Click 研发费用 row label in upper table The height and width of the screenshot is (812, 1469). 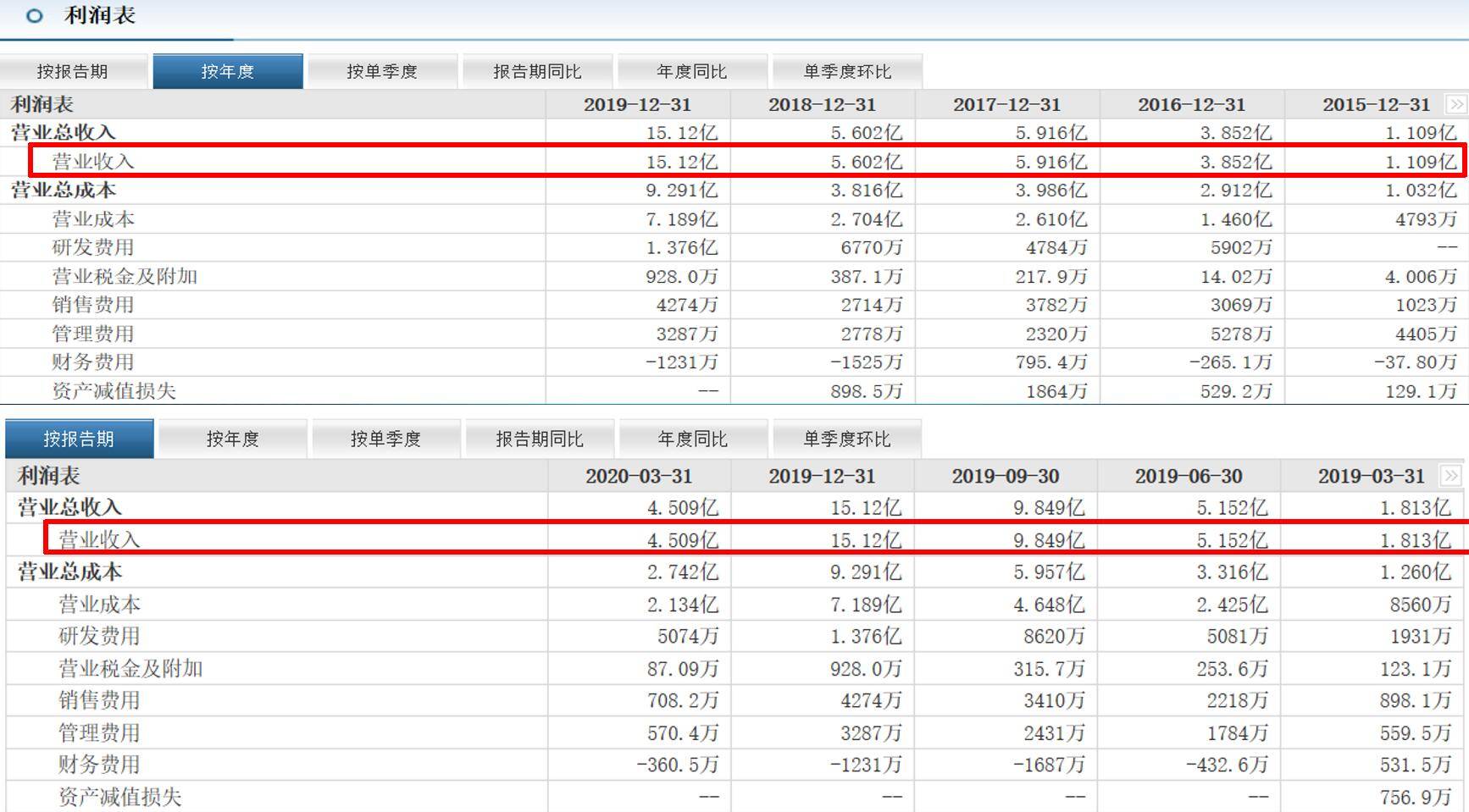coord(93,247)
